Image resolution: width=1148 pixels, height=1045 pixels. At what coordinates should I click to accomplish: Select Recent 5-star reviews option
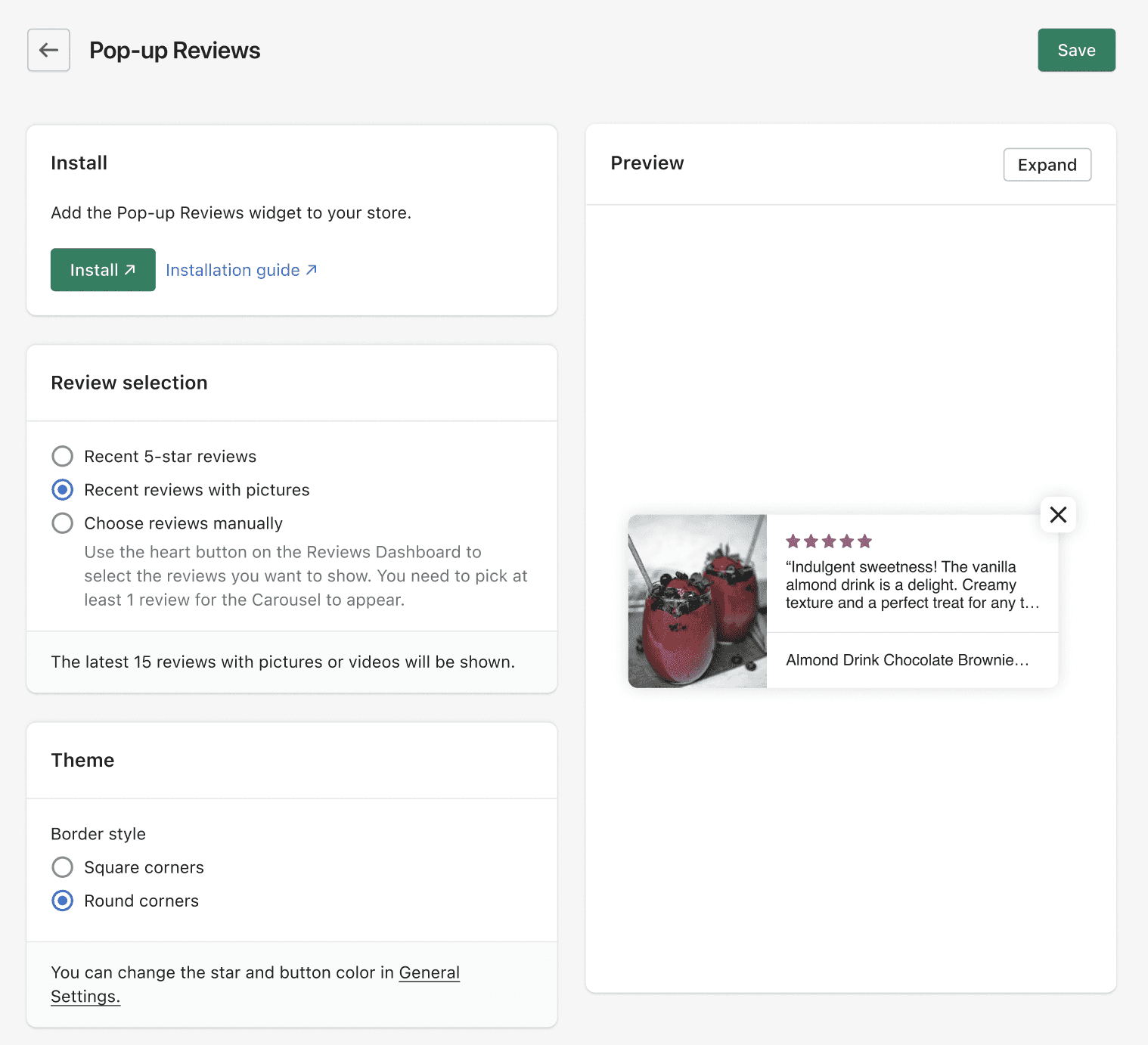point(63,457)
